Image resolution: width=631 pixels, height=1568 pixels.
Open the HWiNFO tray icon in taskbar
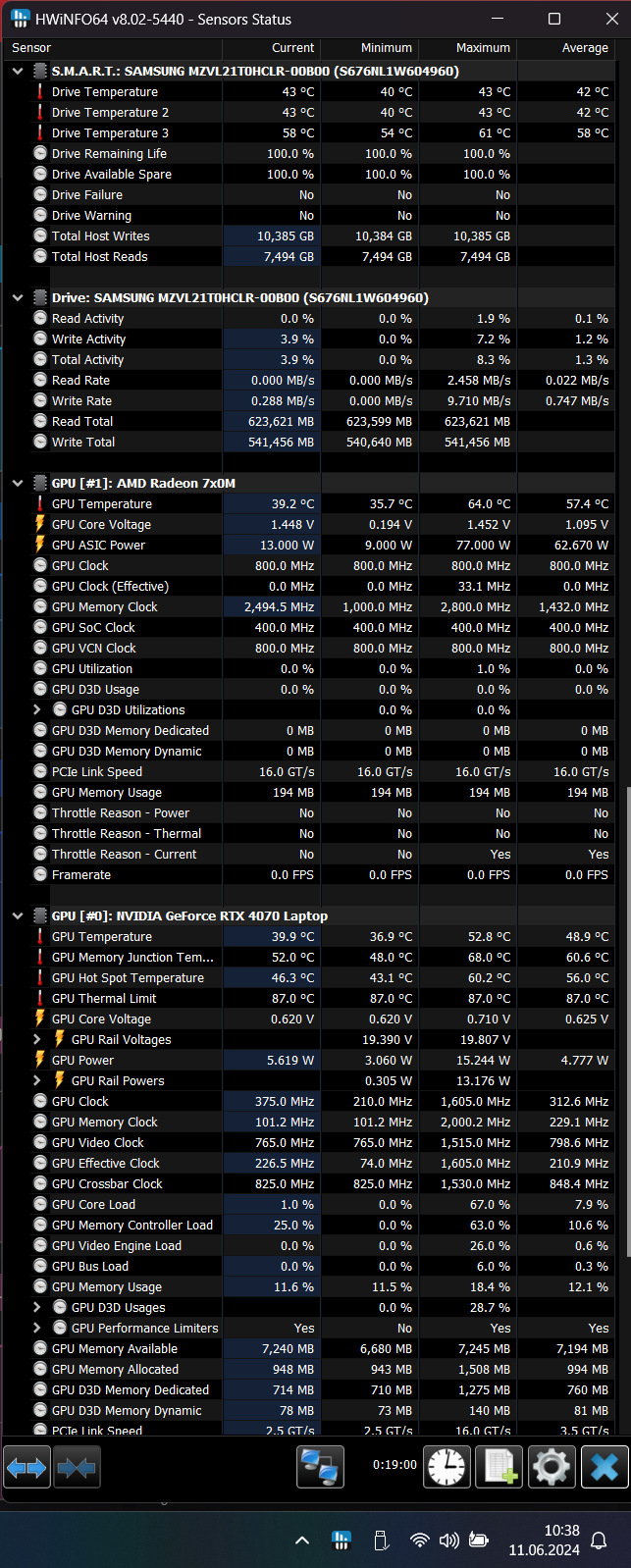pos(342,1541)
